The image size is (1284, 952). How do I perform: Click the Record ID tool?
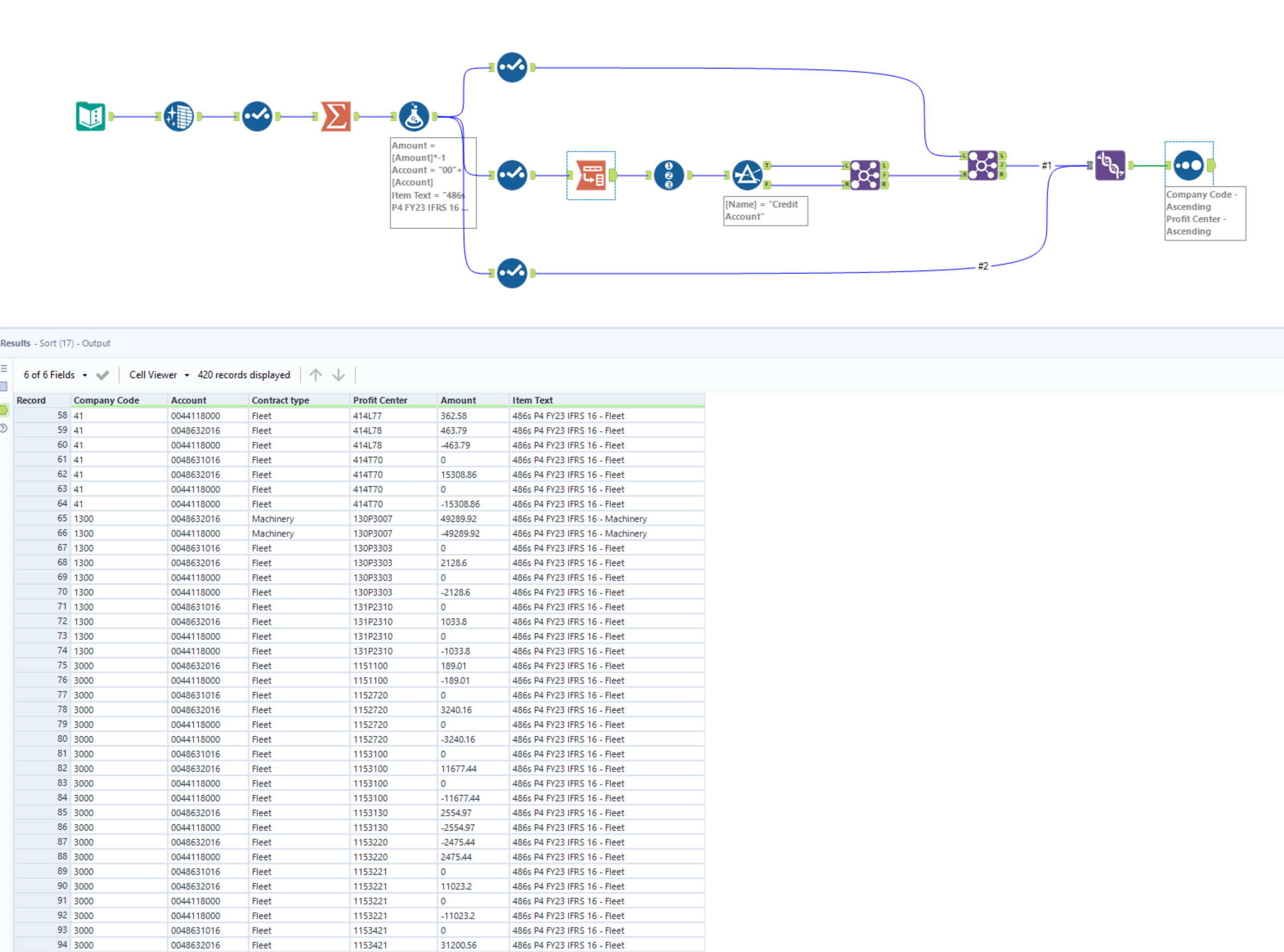pos(668,175)
